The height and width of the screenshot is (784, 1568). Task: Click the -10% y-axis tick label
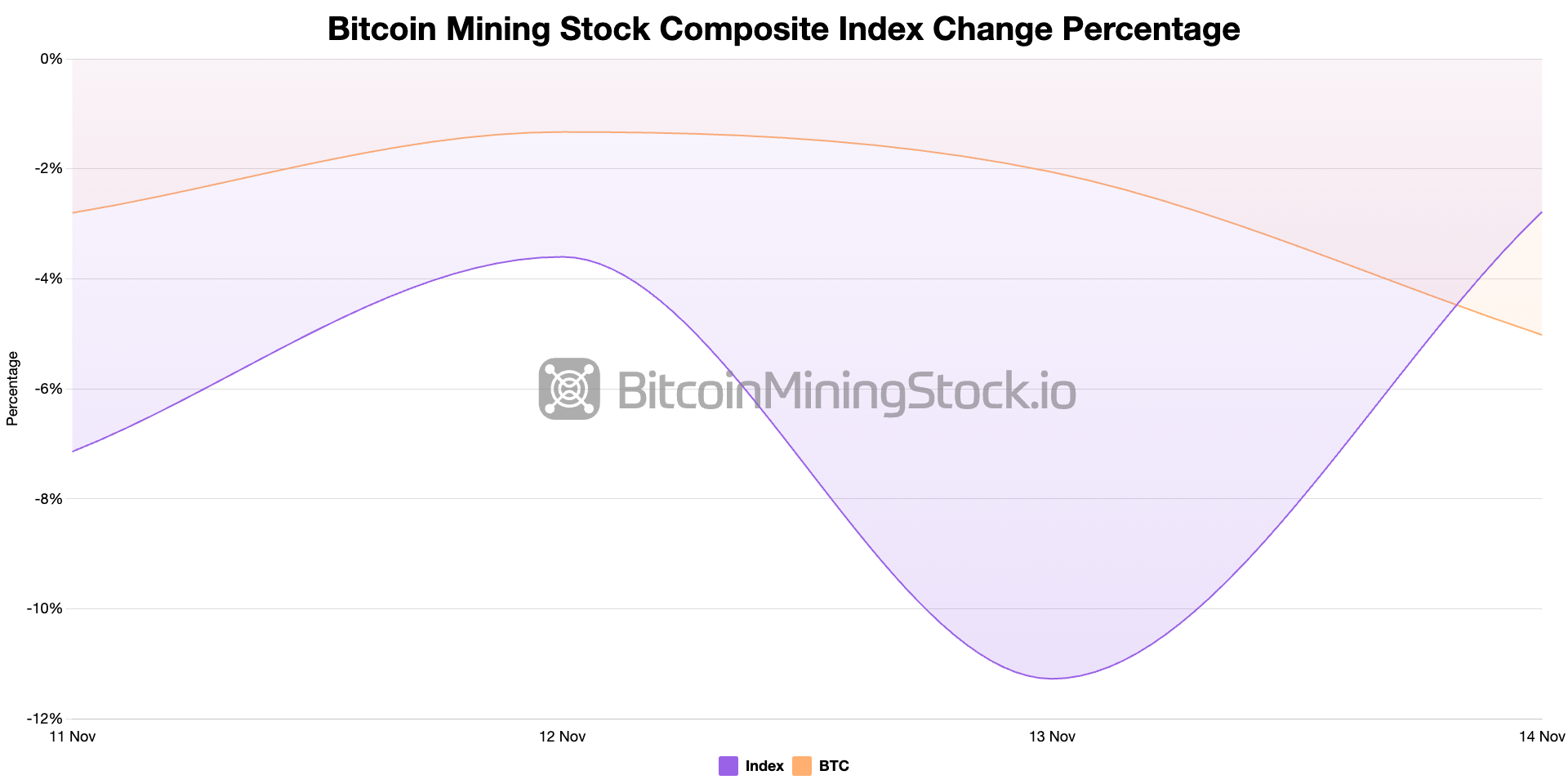coord(45,608)
